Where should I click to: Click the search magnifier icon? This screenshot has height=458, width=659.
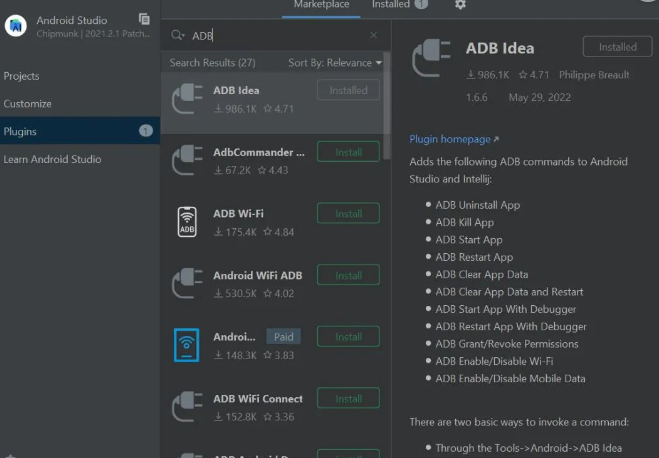click(177, 35)
